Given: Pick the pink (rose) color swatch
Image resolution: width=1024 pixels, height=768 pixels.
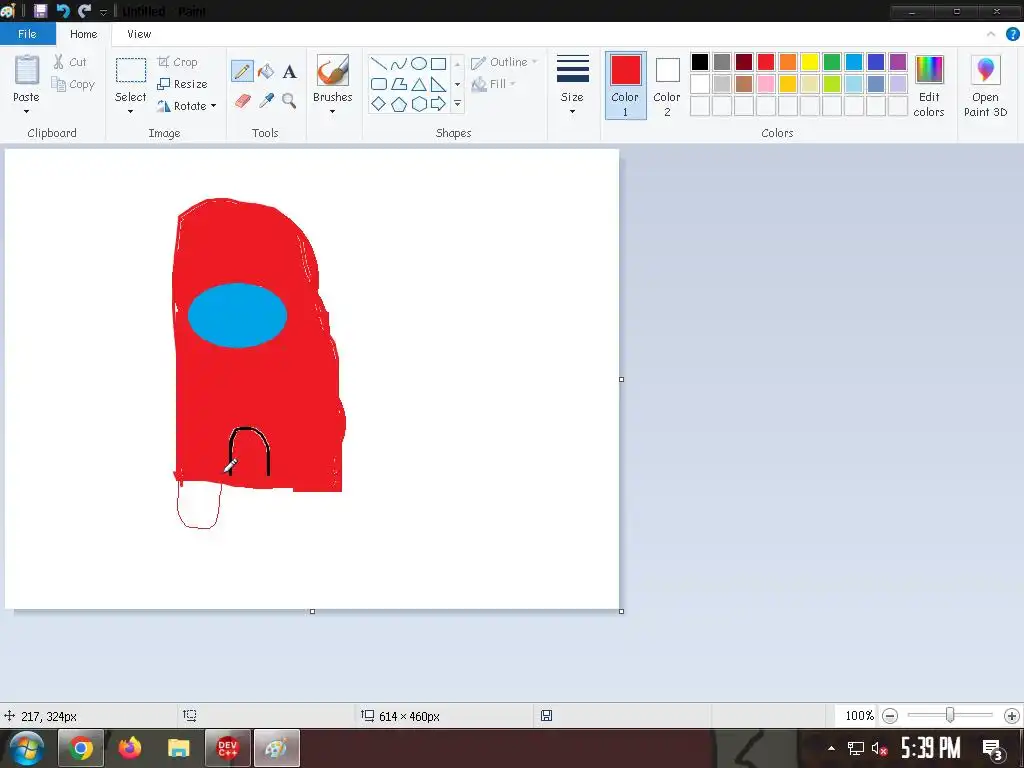Looking at the screenshot, I should (765, 84).
